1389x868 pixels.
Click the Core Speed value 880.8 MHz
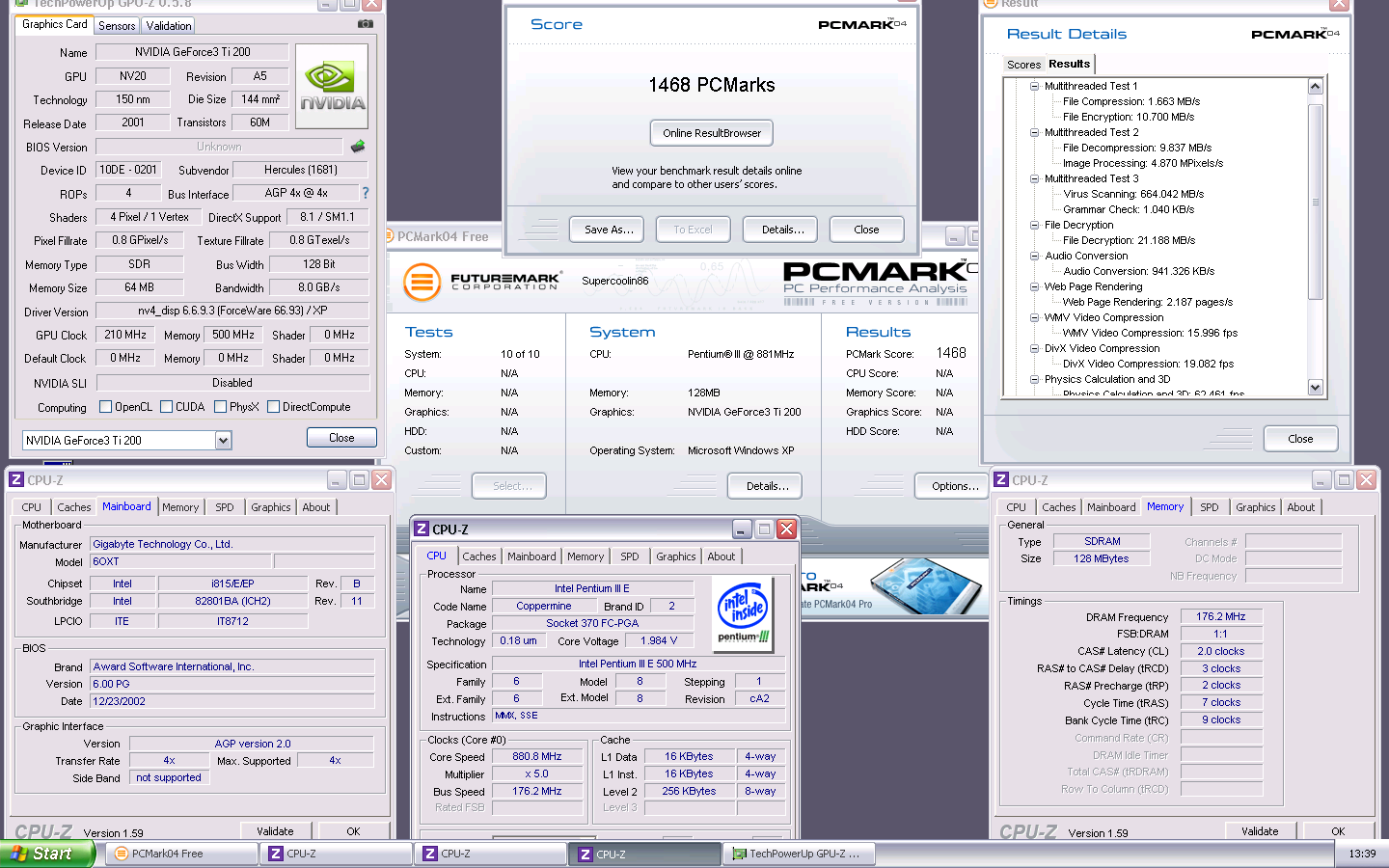(537, 756)
